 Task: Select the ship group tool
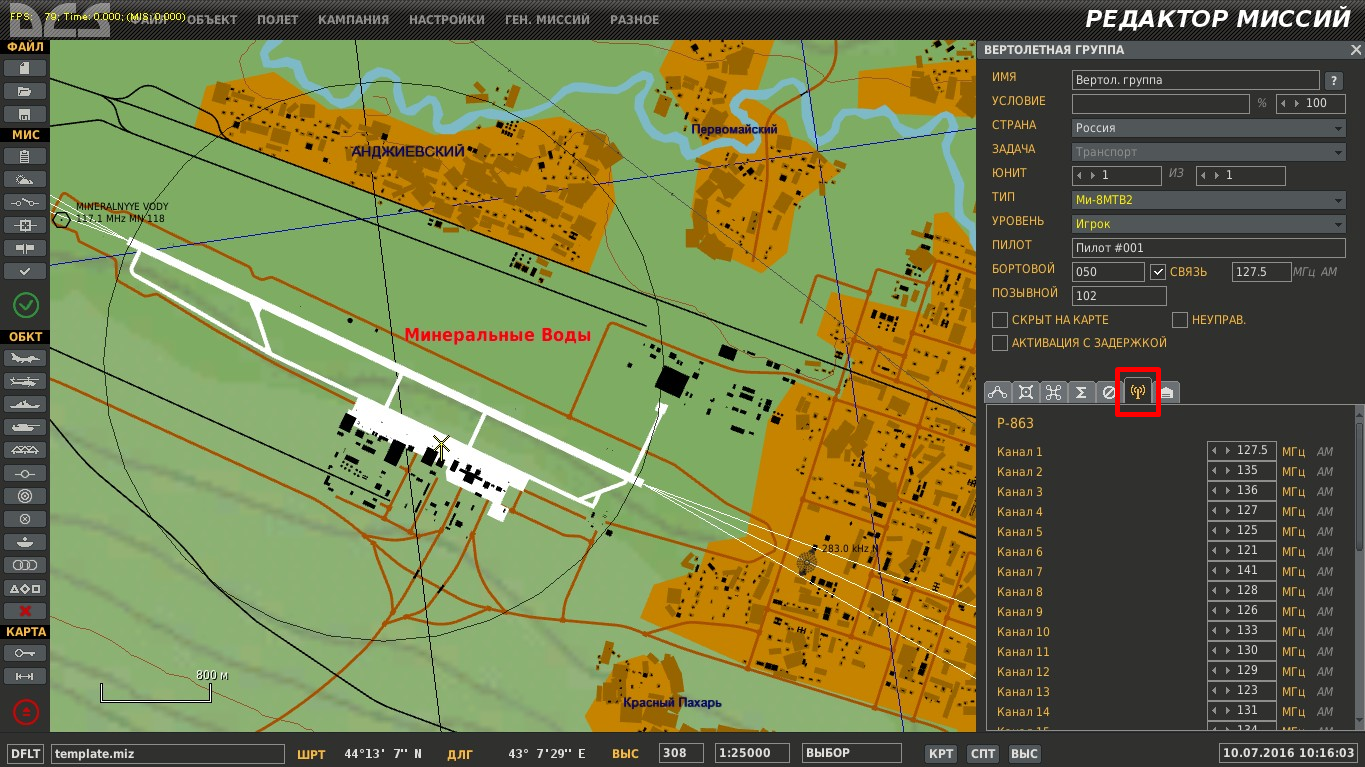25,404
